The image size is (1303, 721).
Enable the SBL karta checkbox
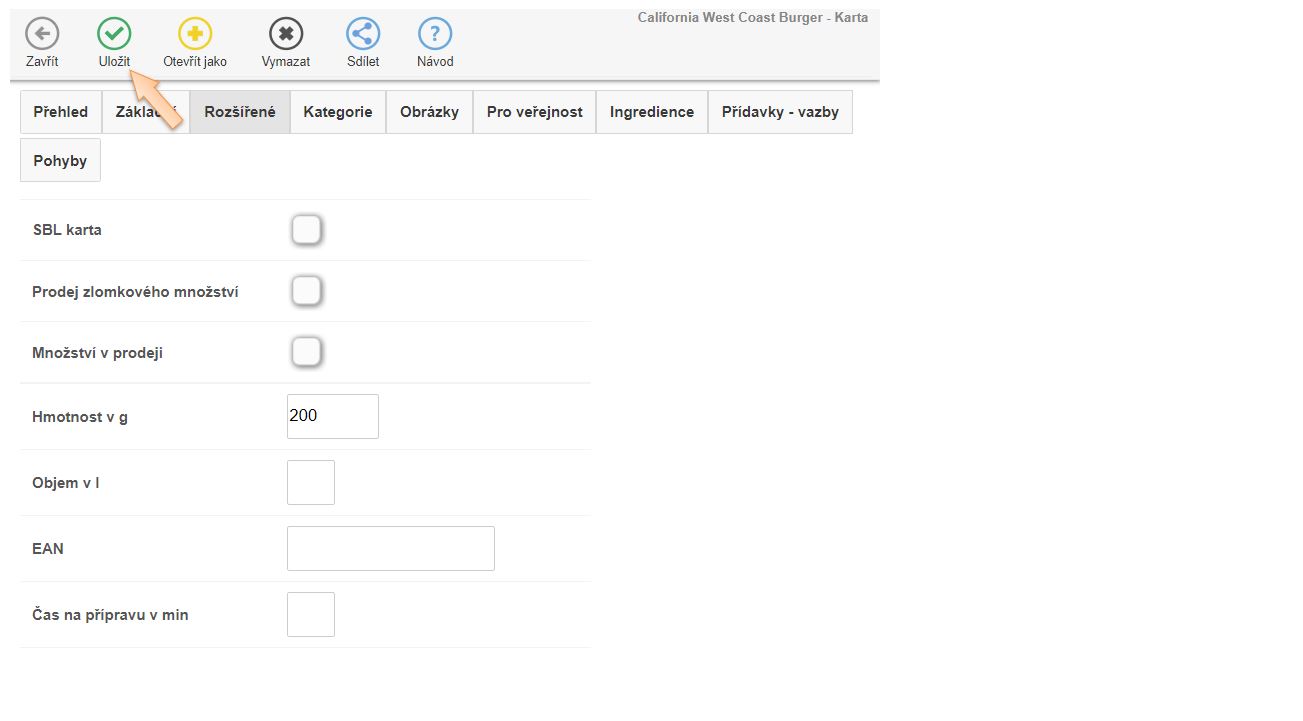click(306, 230)
